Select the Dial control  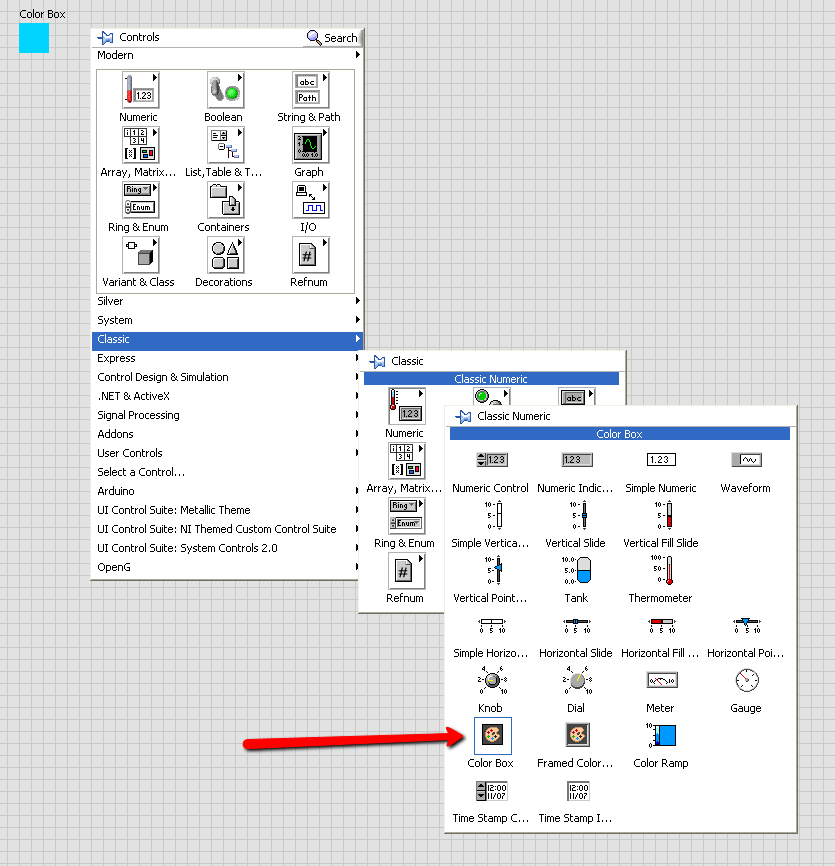point(577,680)
